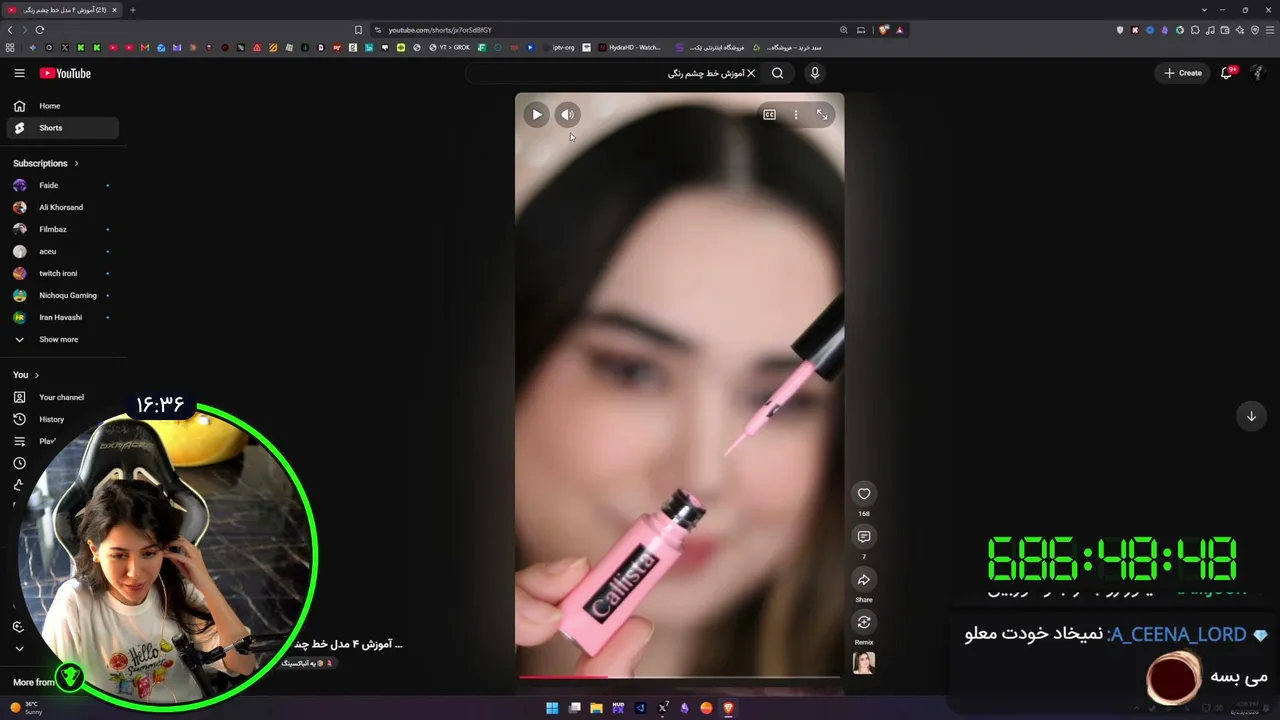1280x720 pixels.
Task: Go back in the browser
Action: pyautogui.click(x=10, y=30)
